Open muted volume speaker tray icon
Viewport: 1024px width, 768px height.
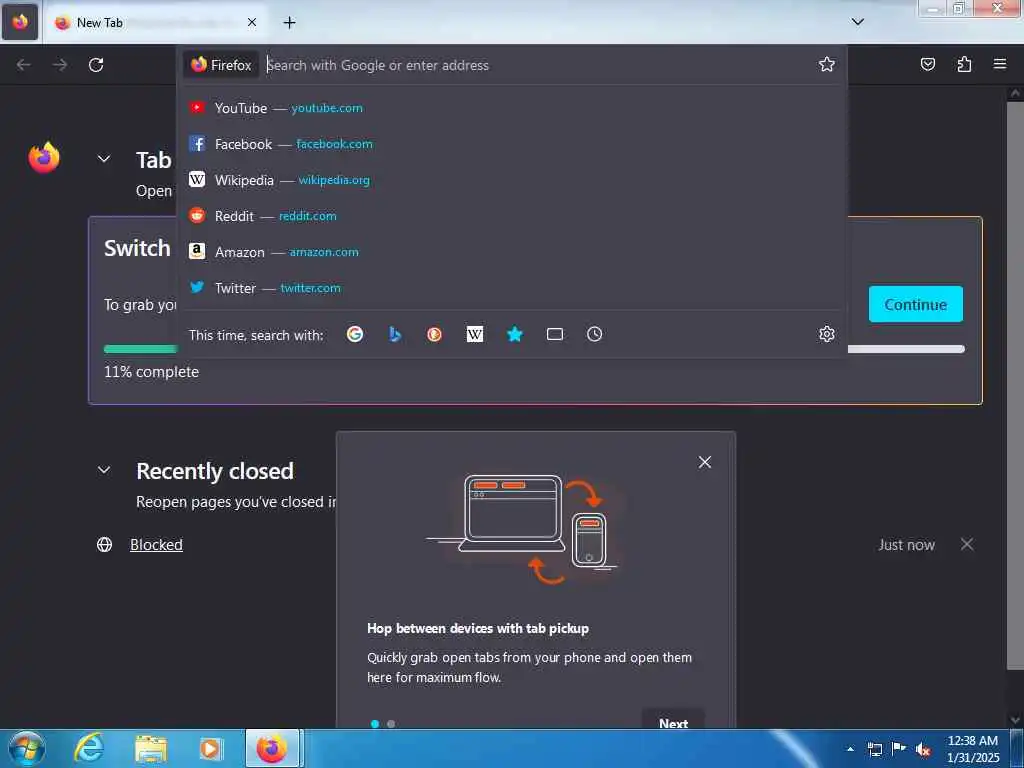[x=923, y=749]
